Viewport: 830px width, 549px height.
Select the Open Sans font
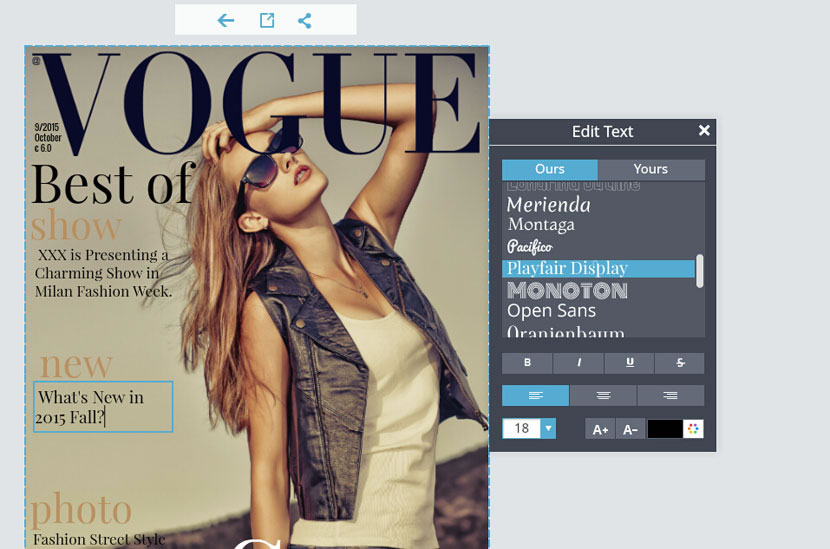552,311
